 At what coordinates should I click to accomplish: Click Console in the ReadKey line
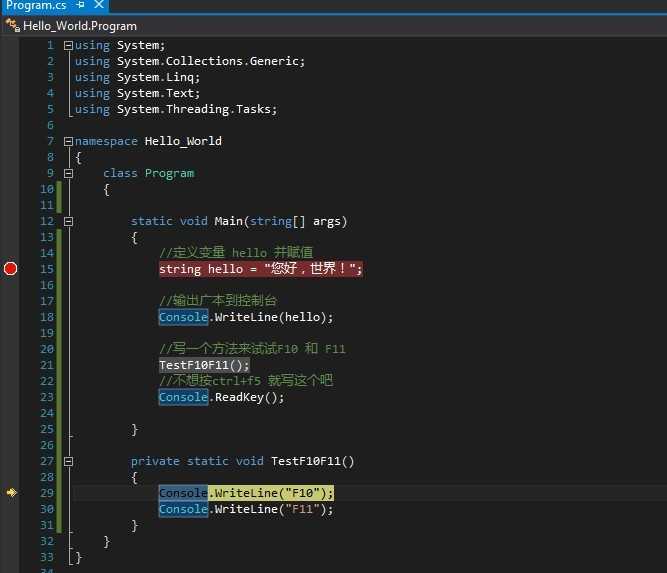tap(183, 397)
